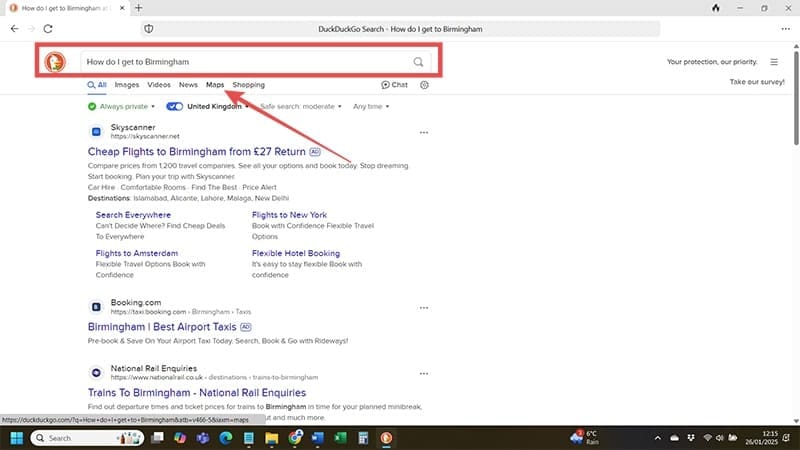Viewport: 800px width, 450px height.
Task: Open Cheap Flights to Birmingham link
Action: pos(197,152)
